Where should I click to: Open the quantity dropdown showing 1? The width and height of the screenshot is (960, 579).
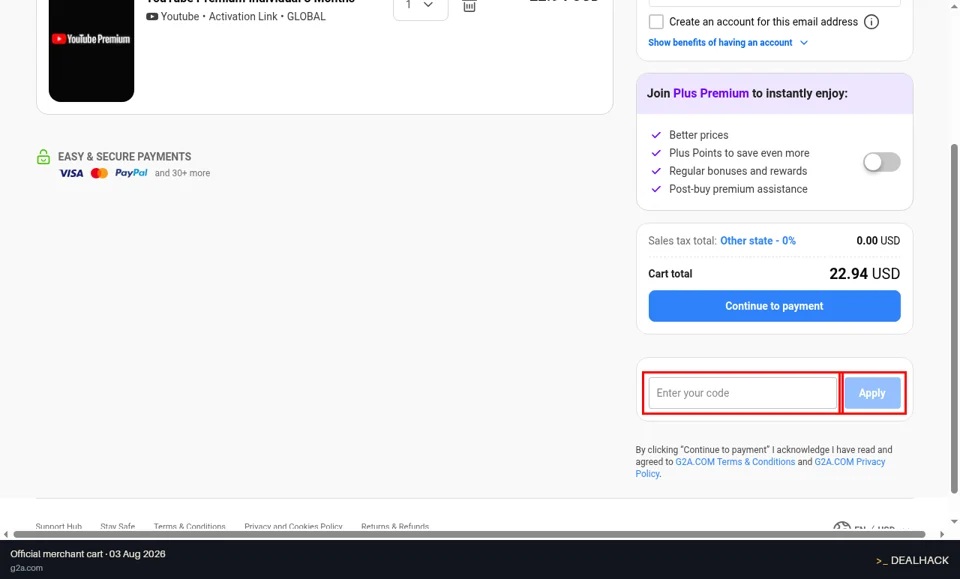coord(421,7)
